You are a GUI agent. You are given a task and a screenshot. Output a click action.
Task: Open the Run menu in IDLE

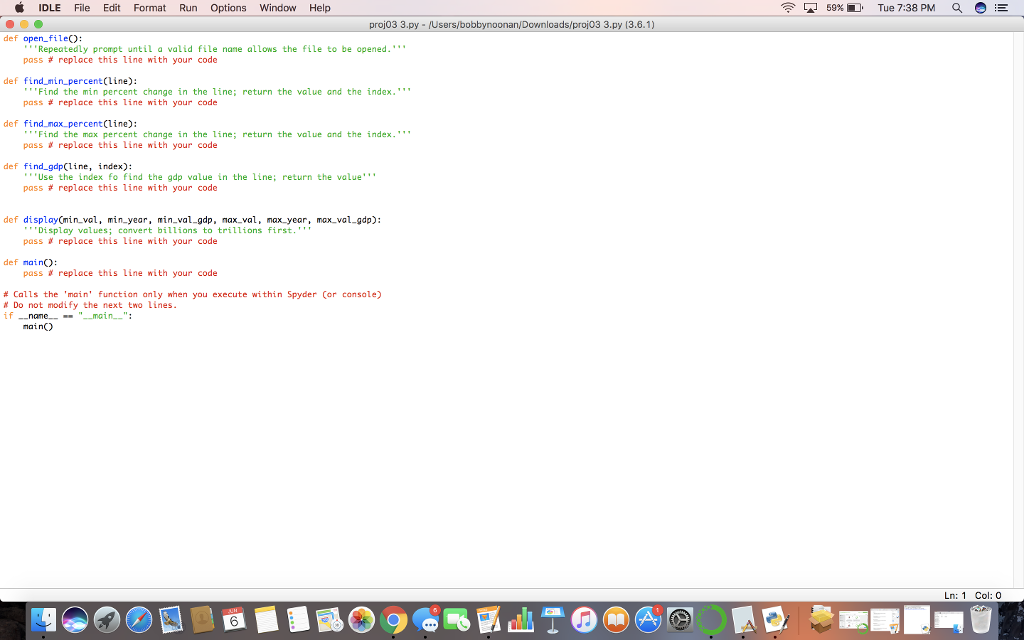click(x=186, y=7)
